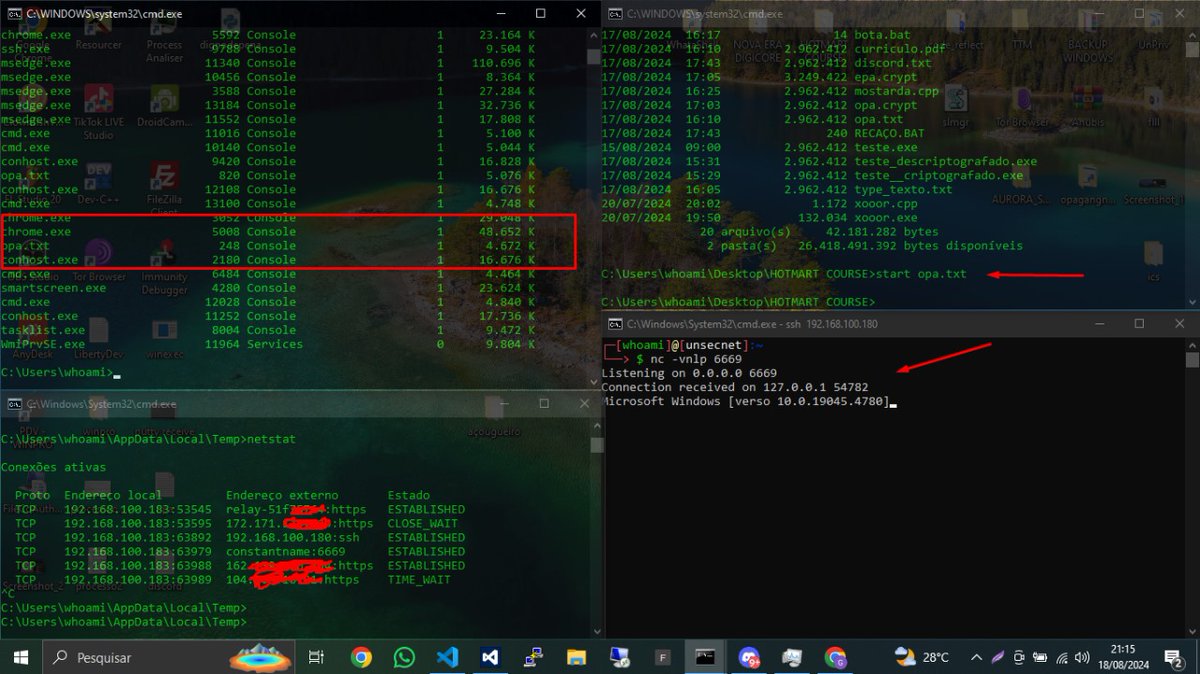Screen dimensions: 1200x674
Task: Click 'Conexões ativas' heading in netstat window
Action: [x=54, y=466]
